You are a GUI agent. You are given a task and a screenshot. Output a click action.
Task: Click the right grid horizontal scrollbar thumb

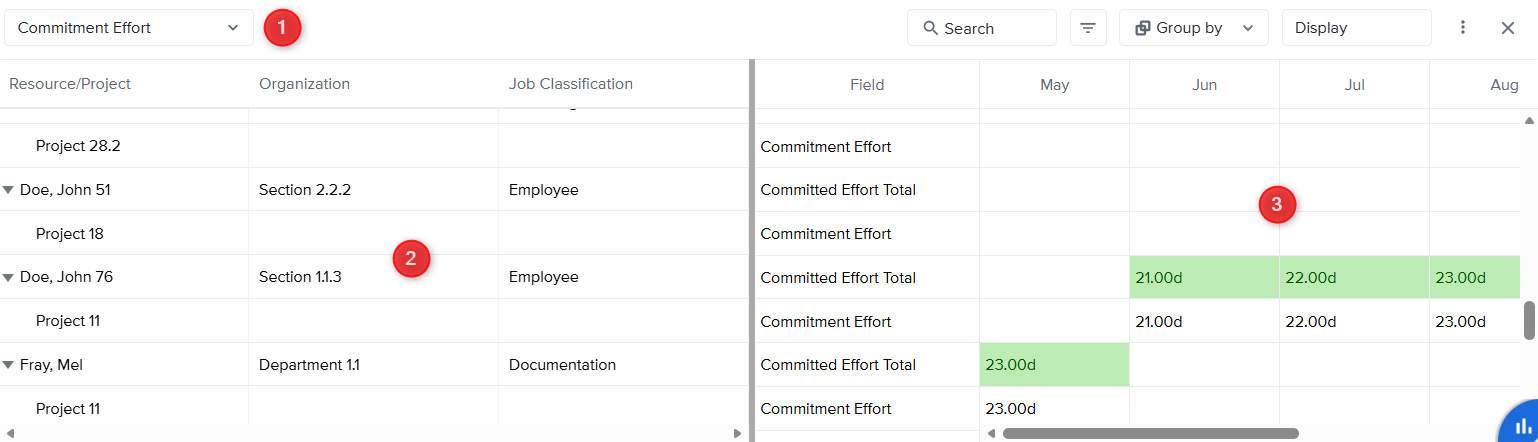click(1150, 433)
